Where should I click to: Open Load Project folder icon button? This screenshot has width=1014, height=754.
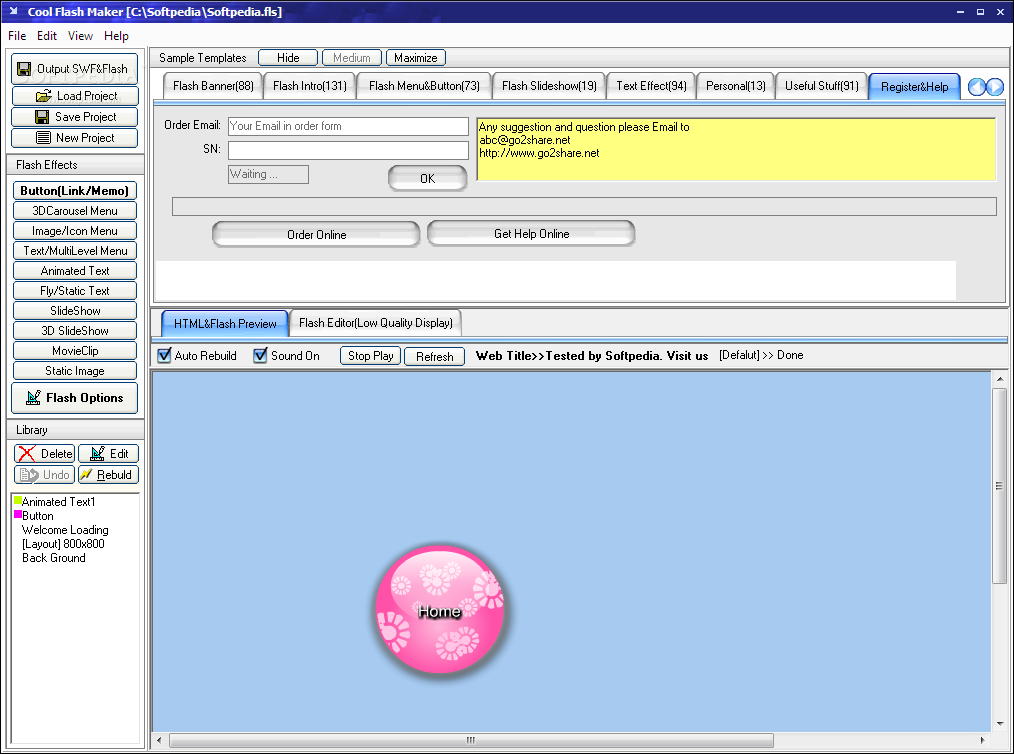[74, 96]
